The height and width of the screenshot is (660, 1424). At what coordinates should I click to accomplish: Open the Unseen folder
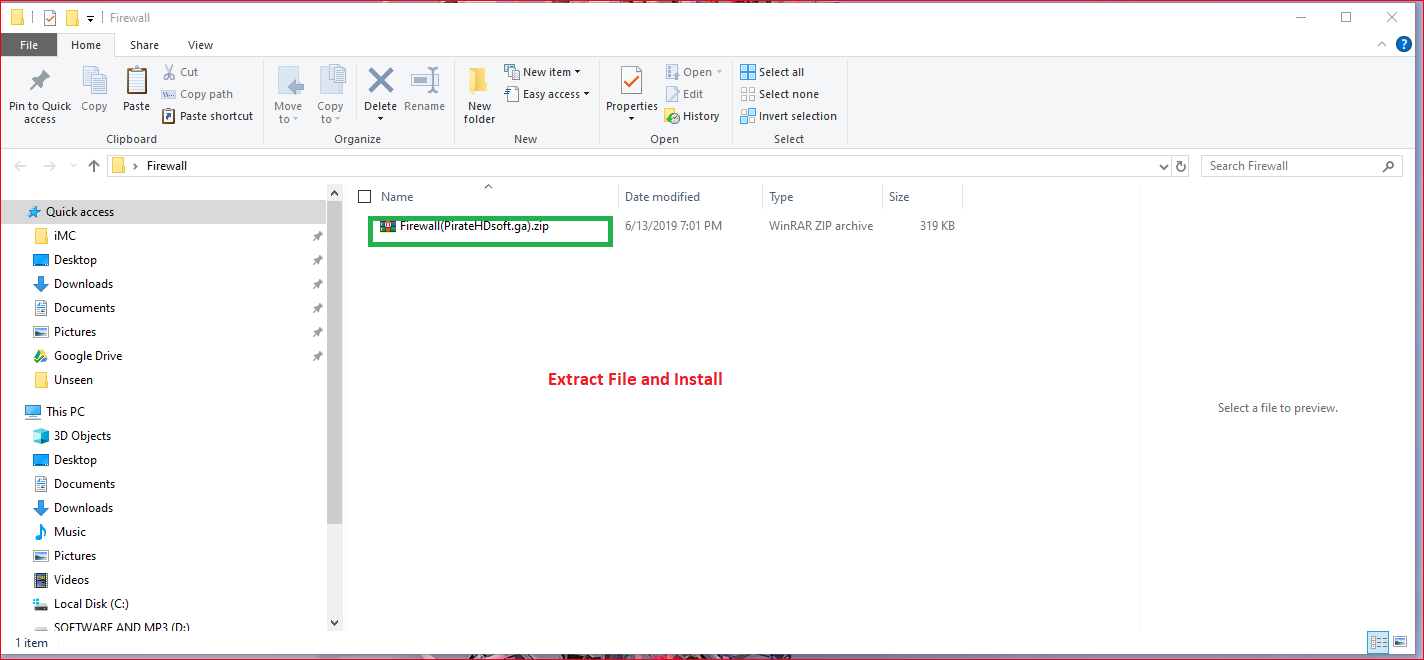tap(73, 380)
